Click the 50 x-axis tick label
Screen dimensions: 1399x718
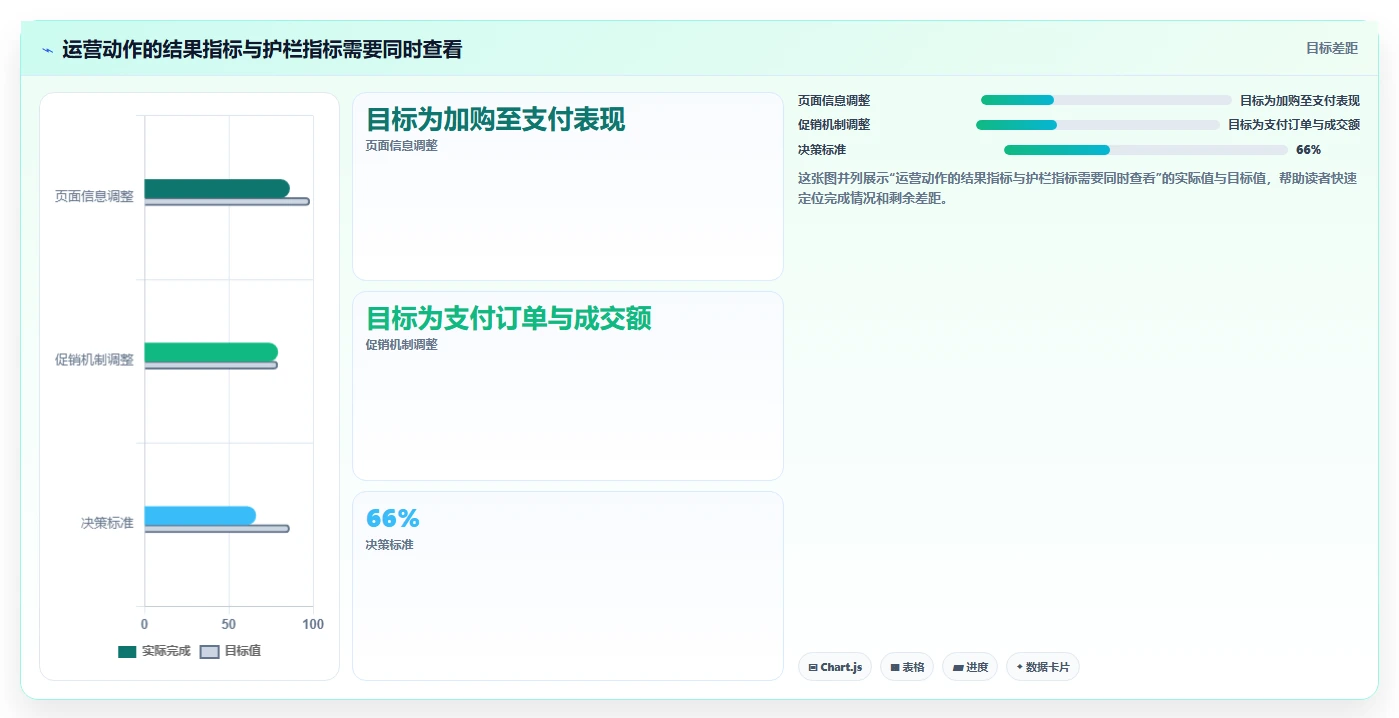(x=229, y=624)
